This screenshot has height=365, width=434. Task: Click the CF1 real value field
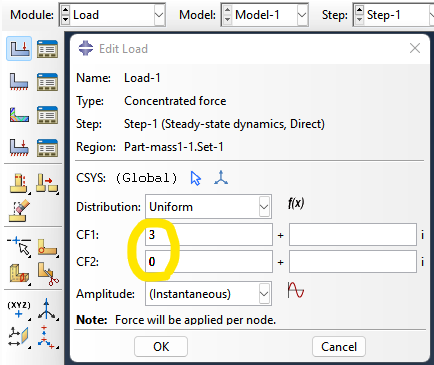pos(209,235)
